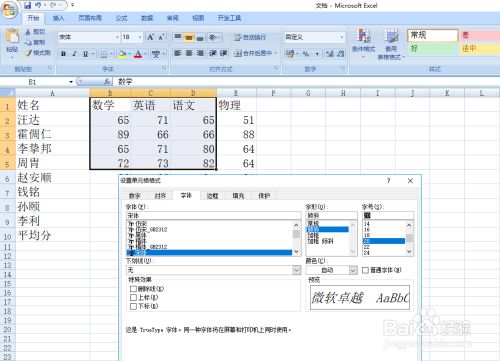Viewport: 500px width, 361px height.
Task: Click the Office button logo
Action: [9, 10]
